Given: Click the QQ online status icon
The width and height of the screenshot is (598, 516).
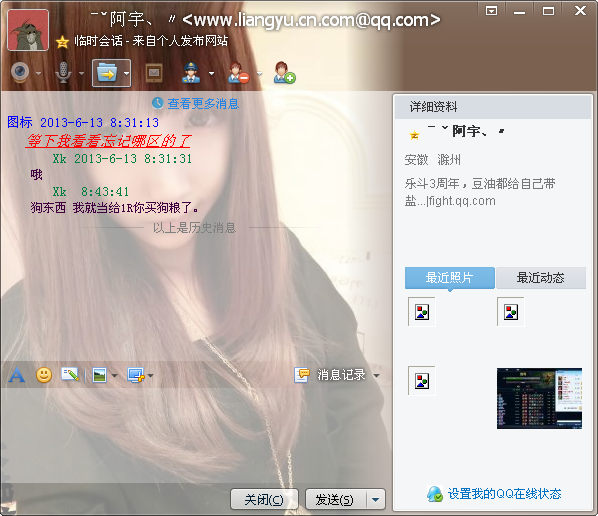Looking at the screenshot, I should (x=435, y=494).
